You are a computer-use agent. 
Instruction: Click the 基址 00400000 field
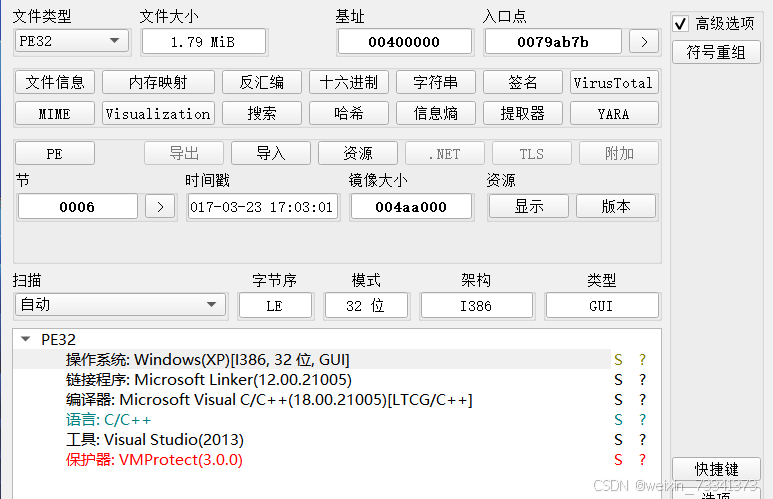tap(404, 41)
